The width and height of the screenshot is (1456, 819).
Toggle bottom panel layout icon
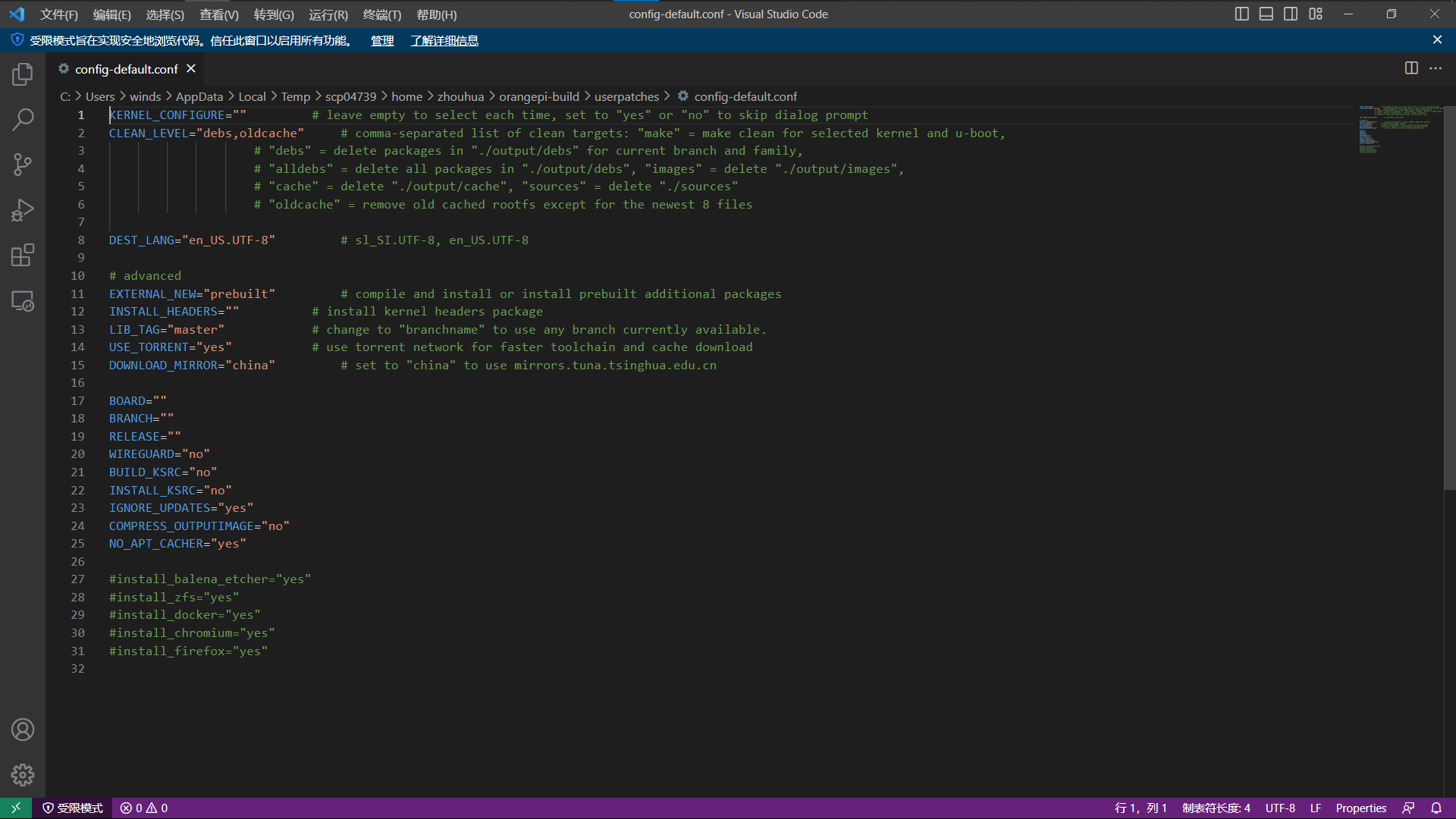1266,14
